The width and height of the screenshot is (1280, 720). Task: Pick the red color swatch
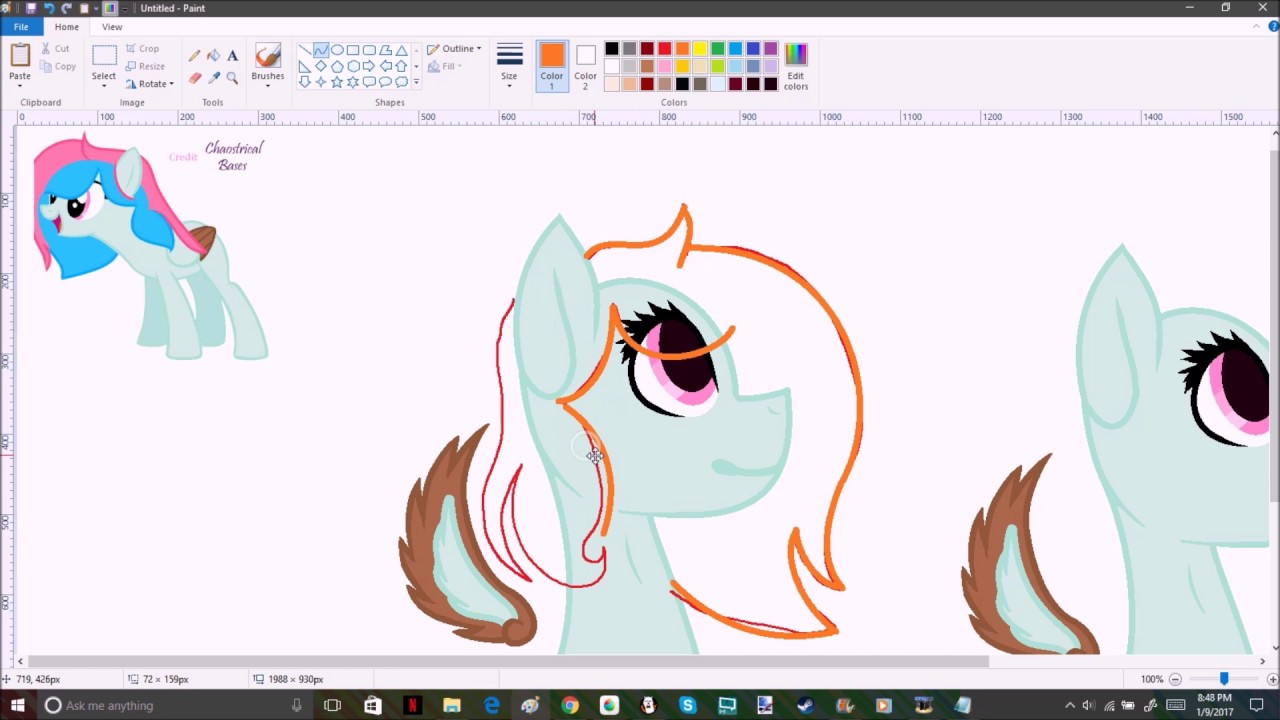pos(664,49)
